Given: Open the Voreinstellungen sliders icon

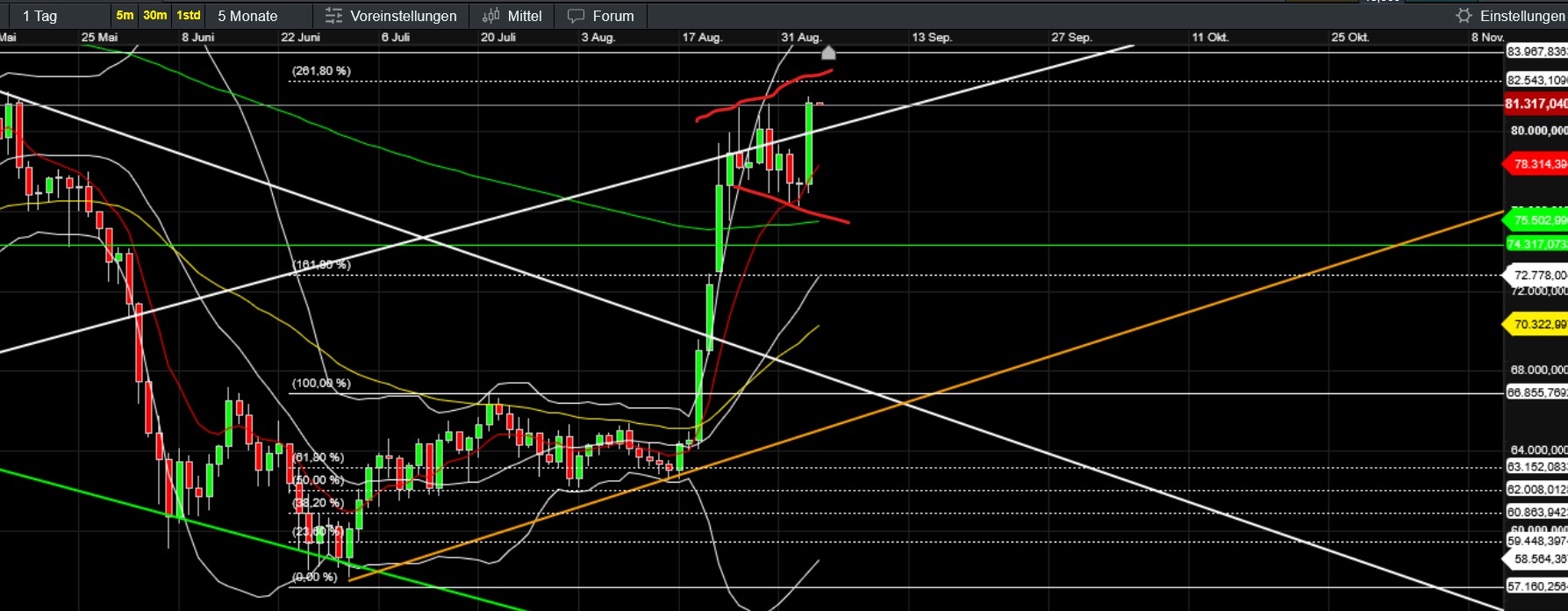Looking at the screenshot, I should [x=333, y=16].
